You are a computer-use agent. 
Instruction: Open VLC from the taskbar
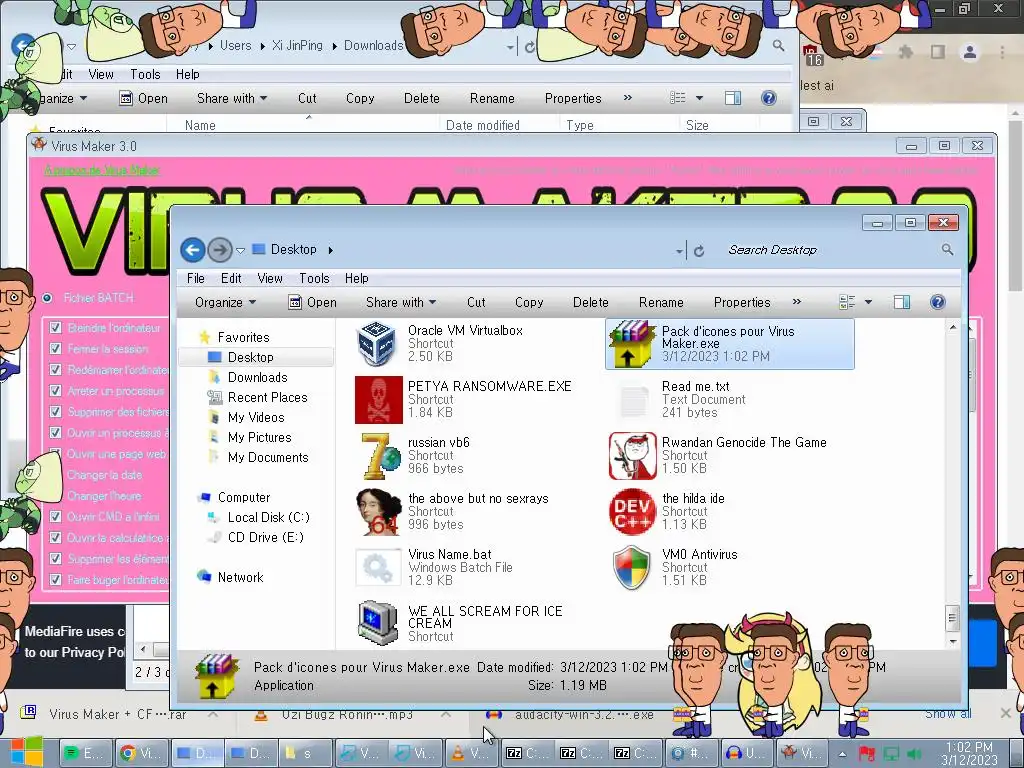474,754
